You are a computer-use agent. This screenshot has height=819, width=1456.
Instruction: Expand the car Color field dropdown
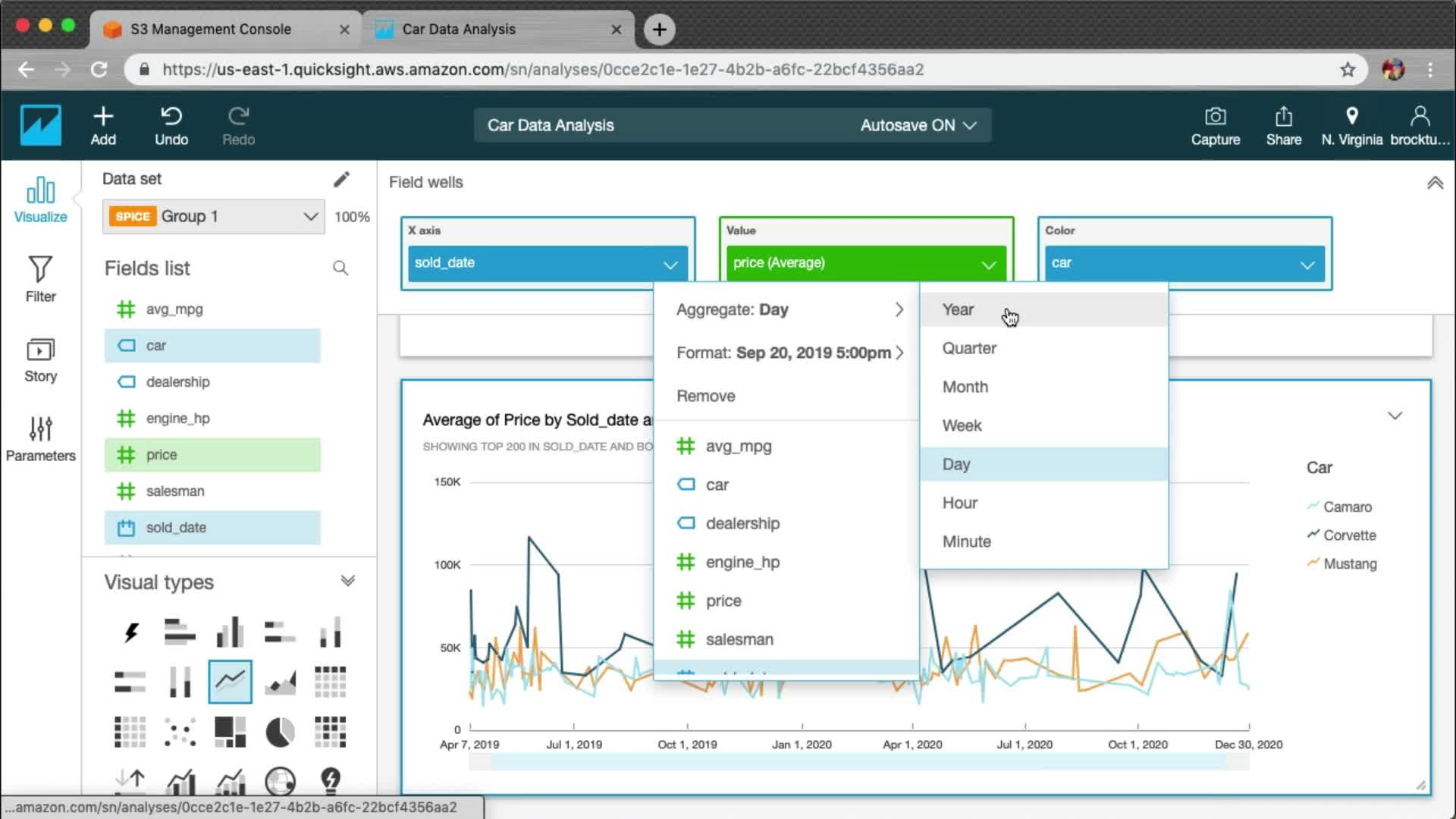click(1307, 264)
